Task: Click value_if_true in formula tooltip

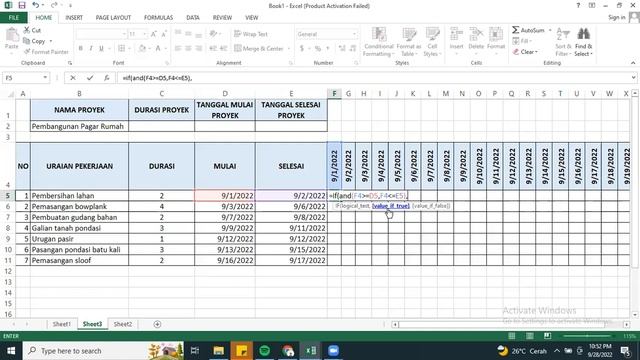Action: 391,206
